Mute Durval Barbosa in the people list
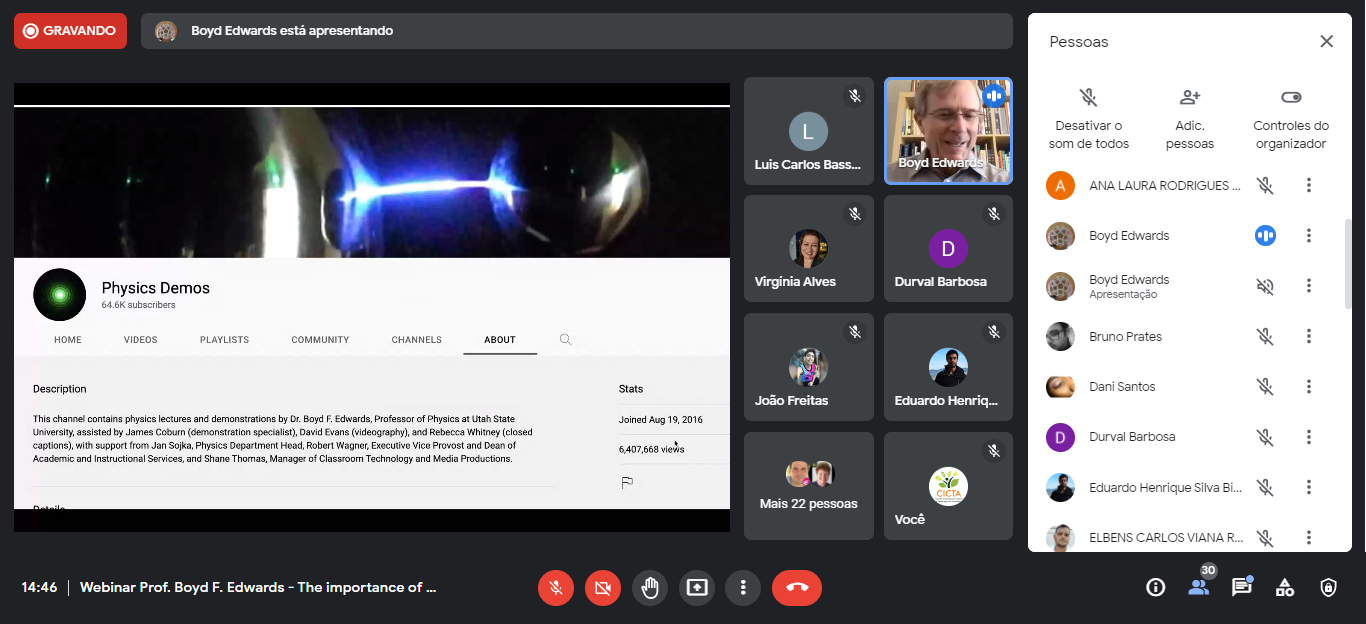Screen dimensions: 1366x624 (x=1265, y=437)
